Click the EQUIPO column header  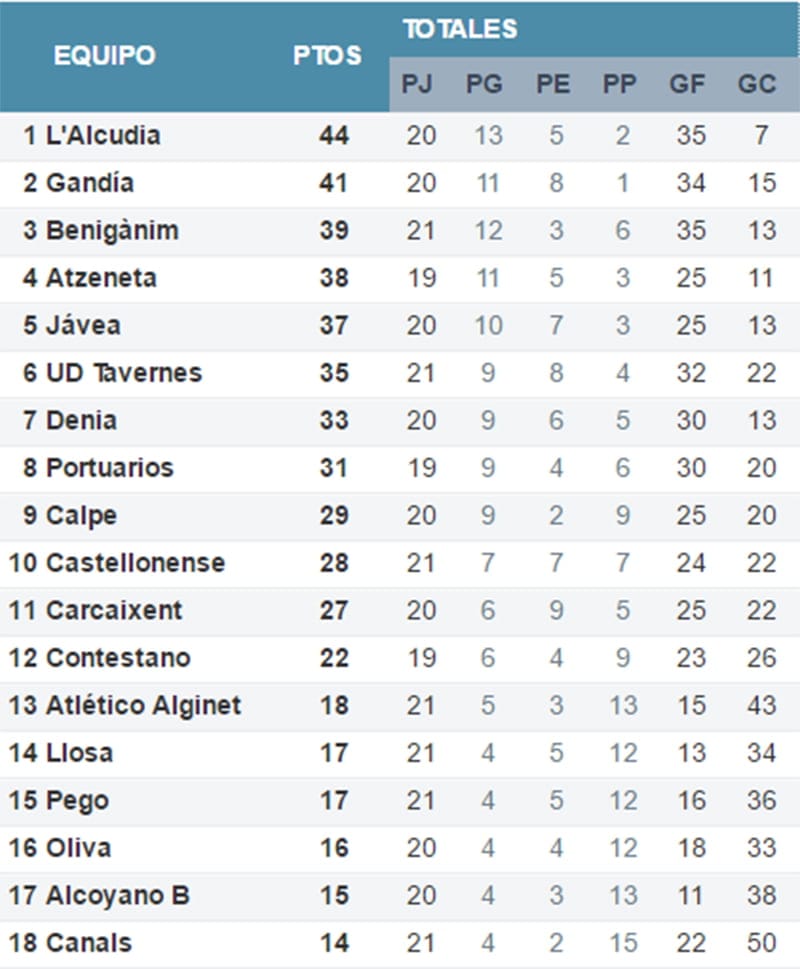click(x=104, y=56)
